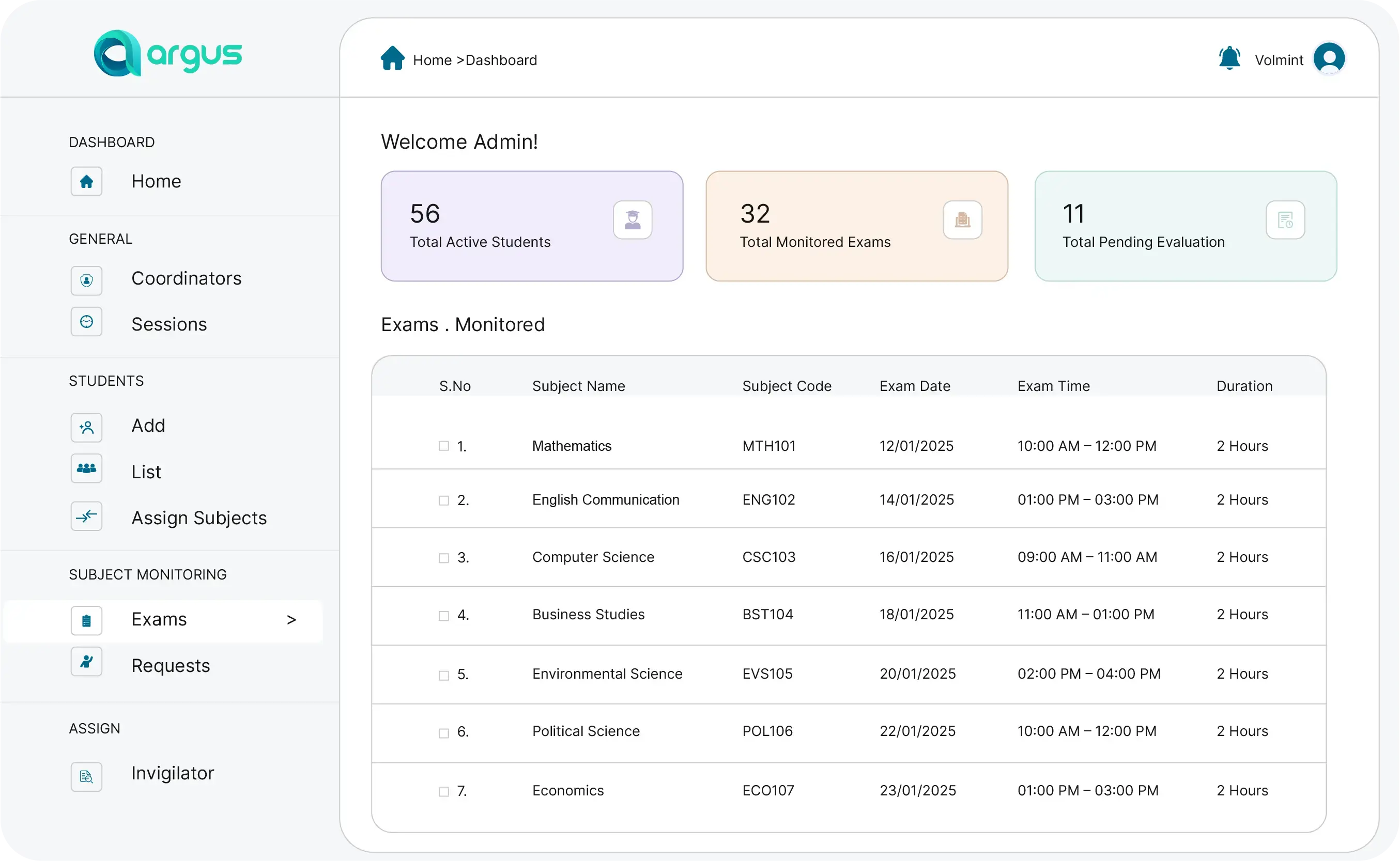Screen dimensions: 1400x861
Task: Open the Volmint user avatar
Action: click(x=1329, y=59)
